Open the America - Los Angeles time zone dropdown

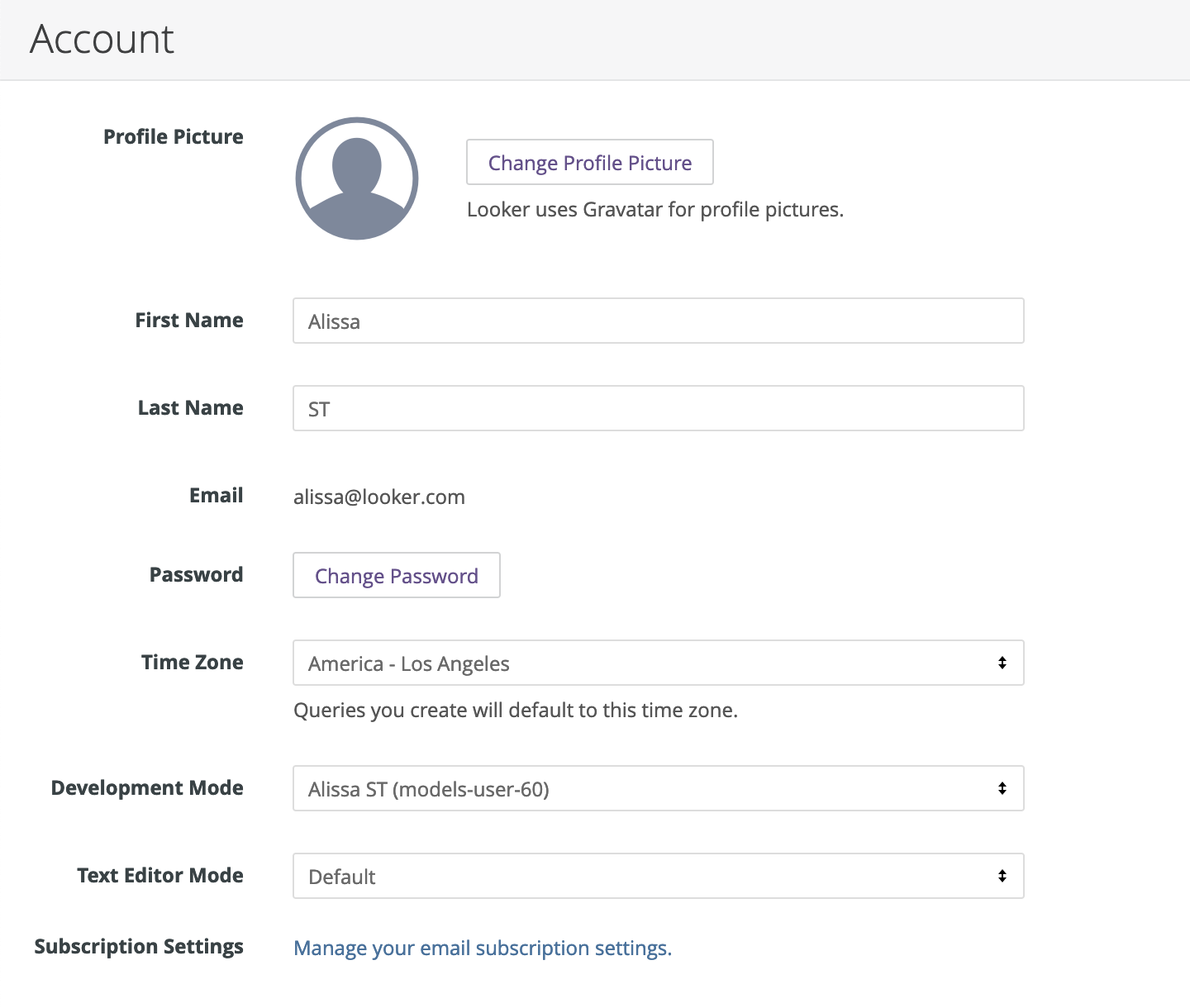click(x=645, y=663)
